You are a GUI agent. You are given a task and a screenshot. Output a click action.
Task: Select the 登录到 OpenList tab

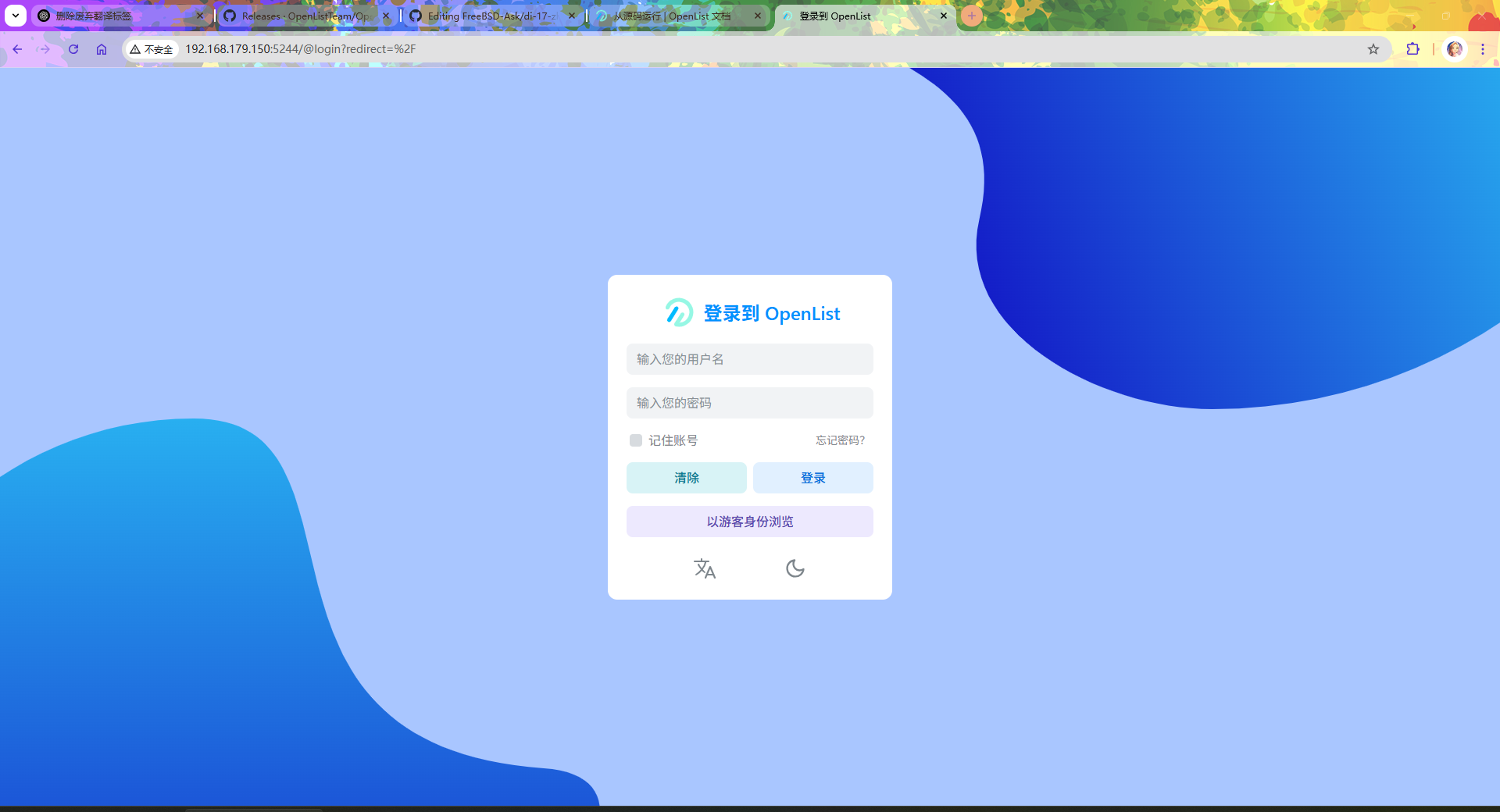865,16
